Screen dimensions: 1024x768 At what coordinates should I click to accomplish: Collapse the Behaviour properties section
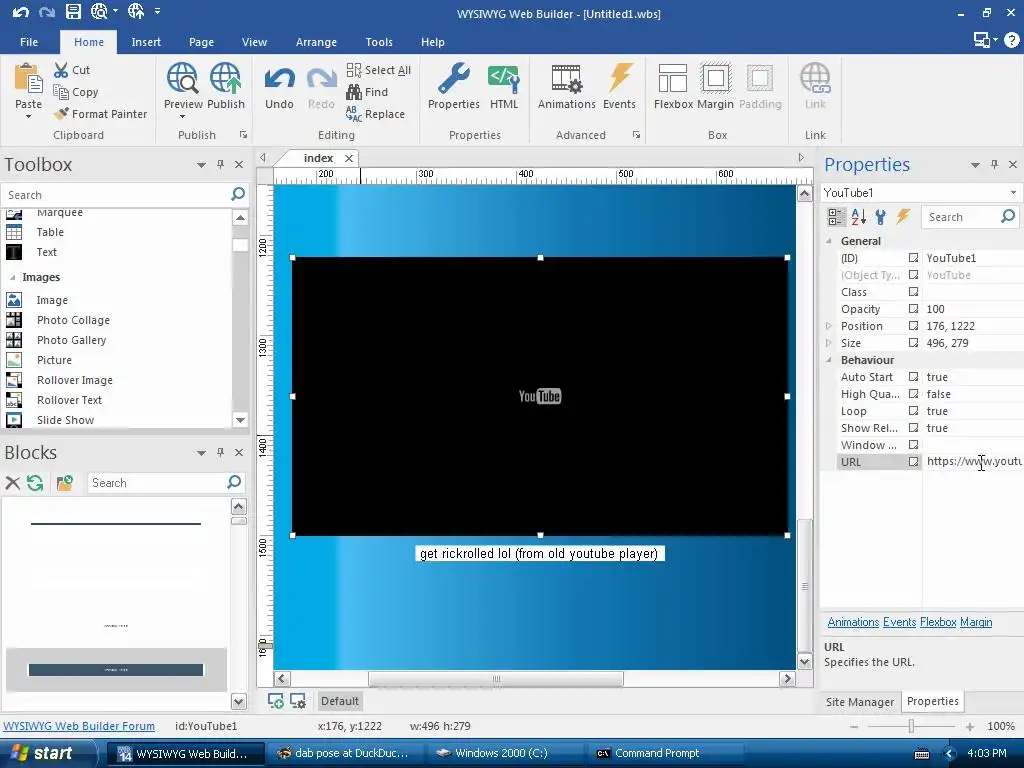(x=829, y=360)
